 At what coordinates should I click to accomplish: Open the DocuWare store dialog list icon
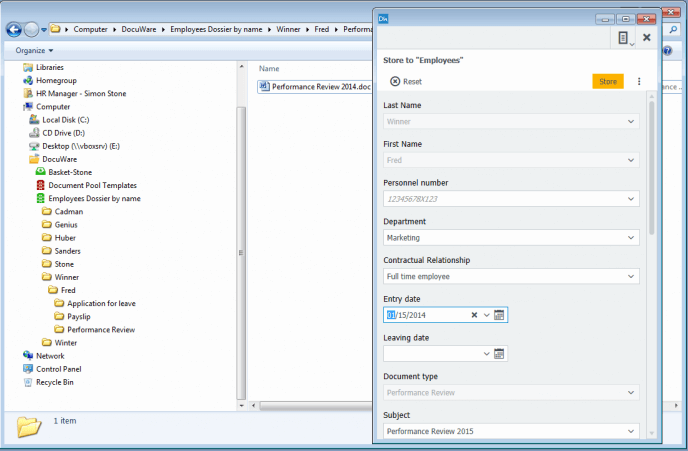pos(623,38)
